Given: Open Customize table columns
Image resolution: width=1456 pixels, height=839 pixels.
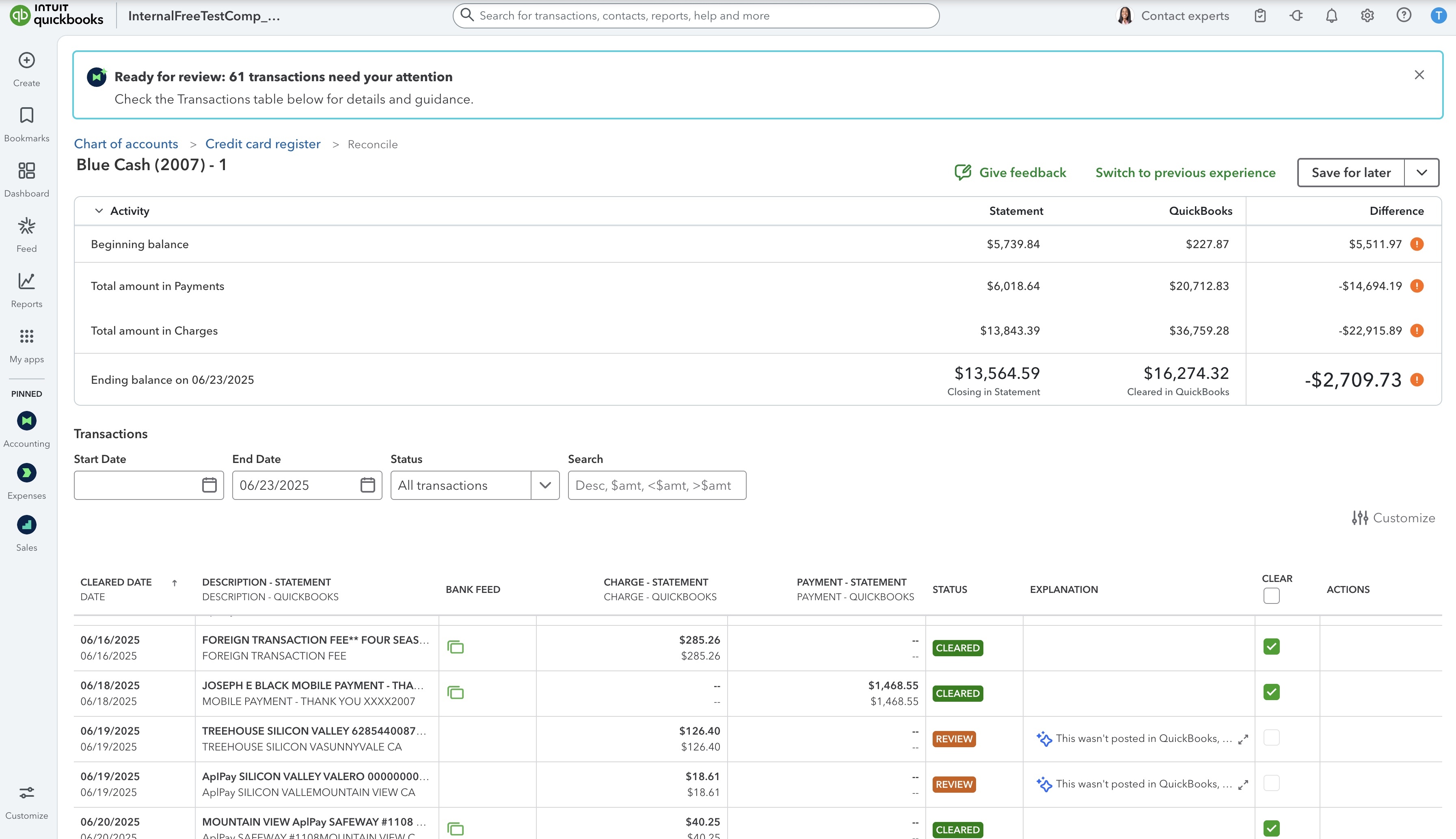Looking at the screenshot, I should pyautogui.click(x=1393, y=518).
